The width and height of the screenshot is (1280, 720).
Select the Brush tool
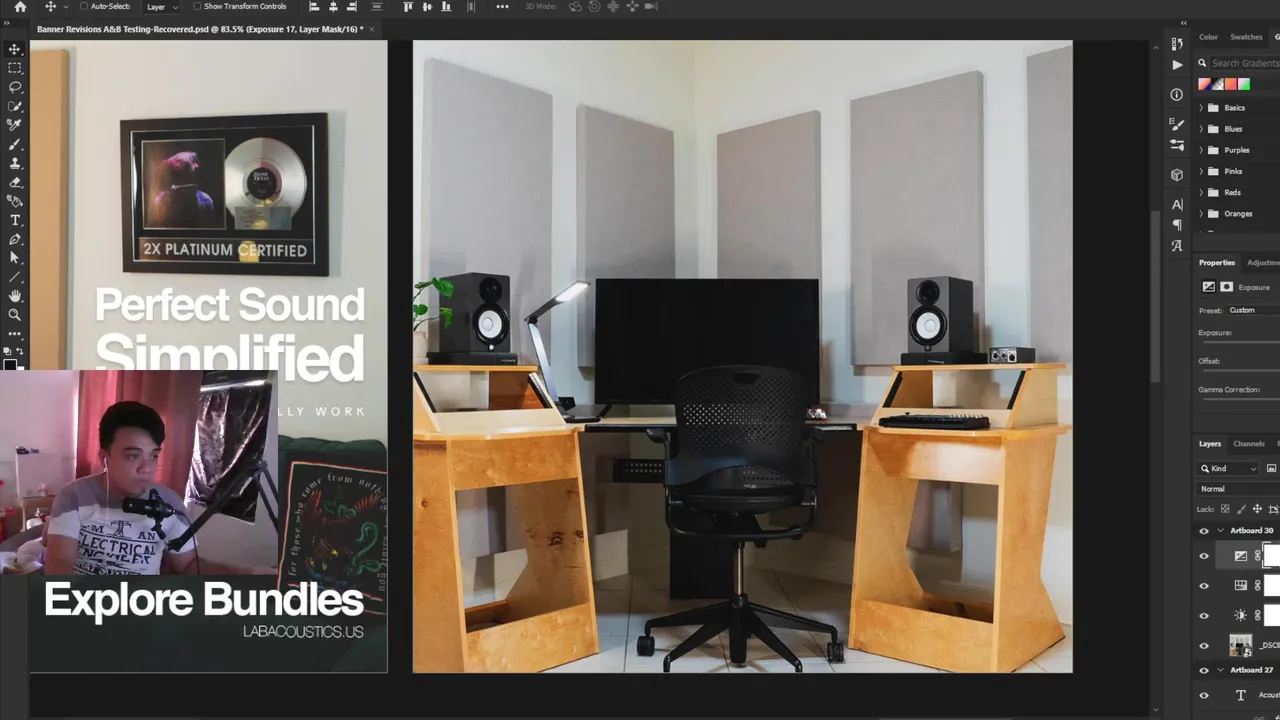(x=15, y=144)
